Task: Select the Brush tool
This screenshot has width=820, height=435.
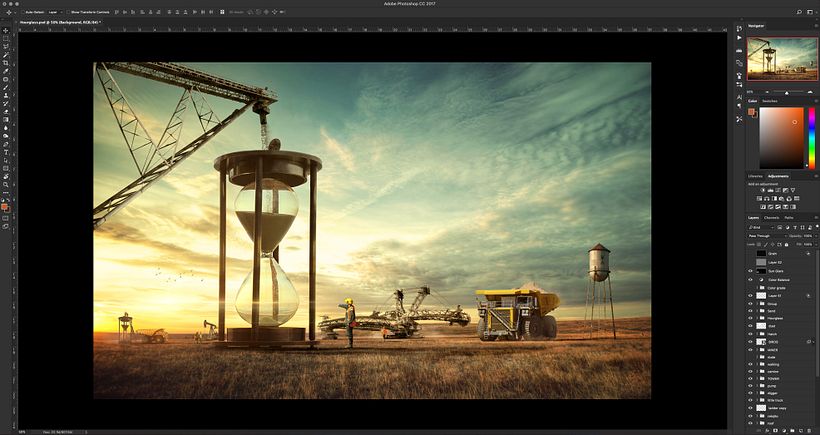Action: point(6,87)
